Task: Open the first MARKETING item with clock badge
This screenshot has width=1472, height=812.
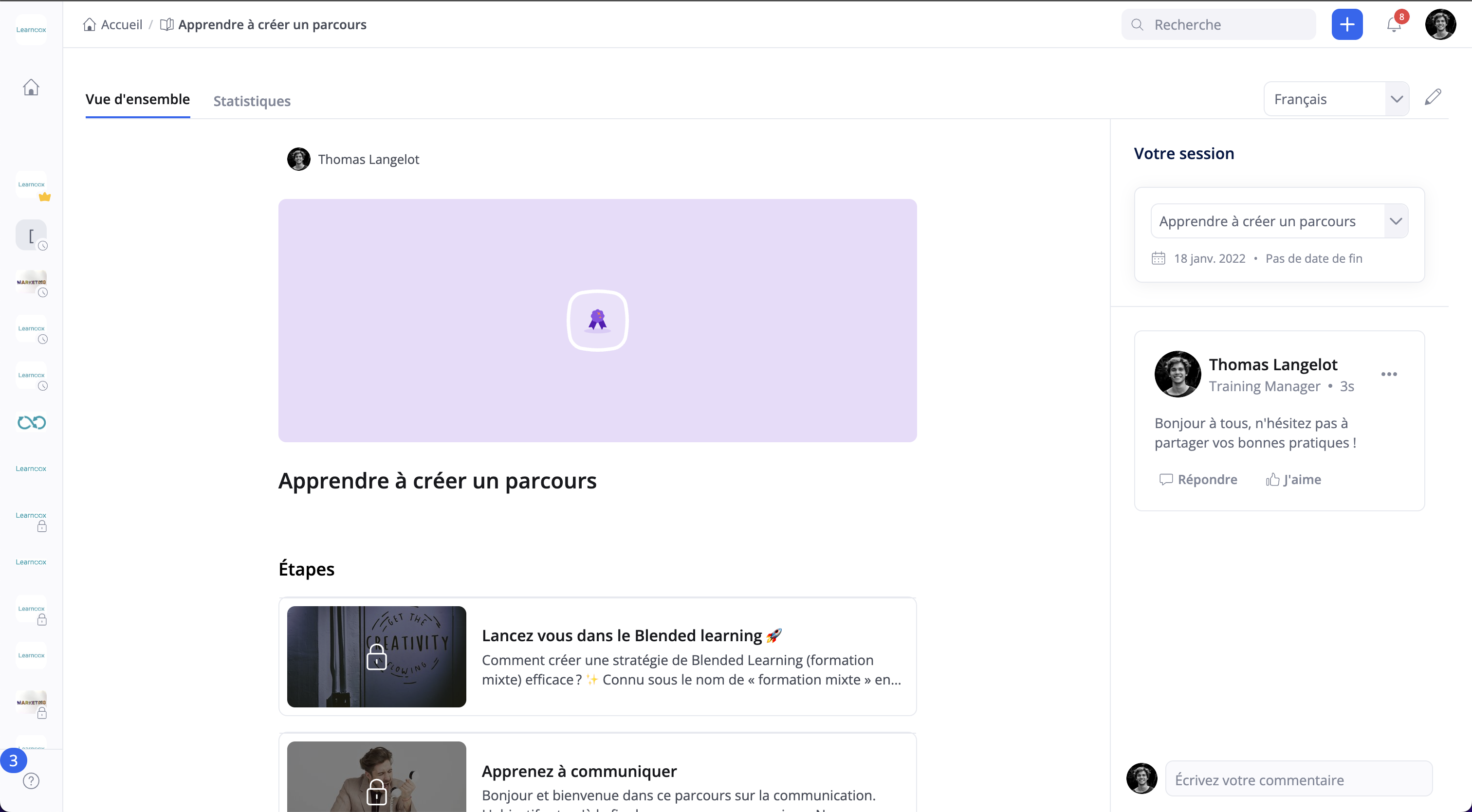Action: pyautogui.click(x=31, y=282)
